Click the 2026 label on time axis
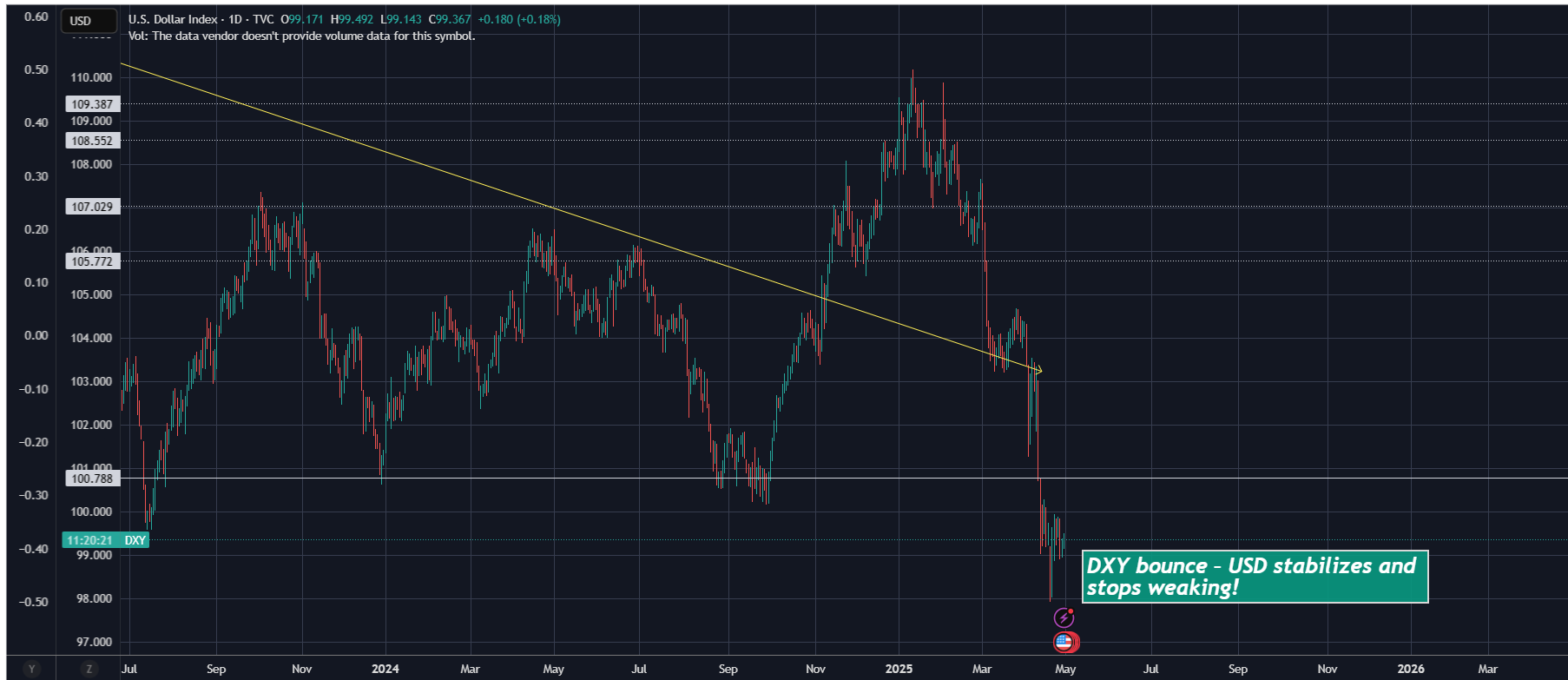 coord(1411,669)
